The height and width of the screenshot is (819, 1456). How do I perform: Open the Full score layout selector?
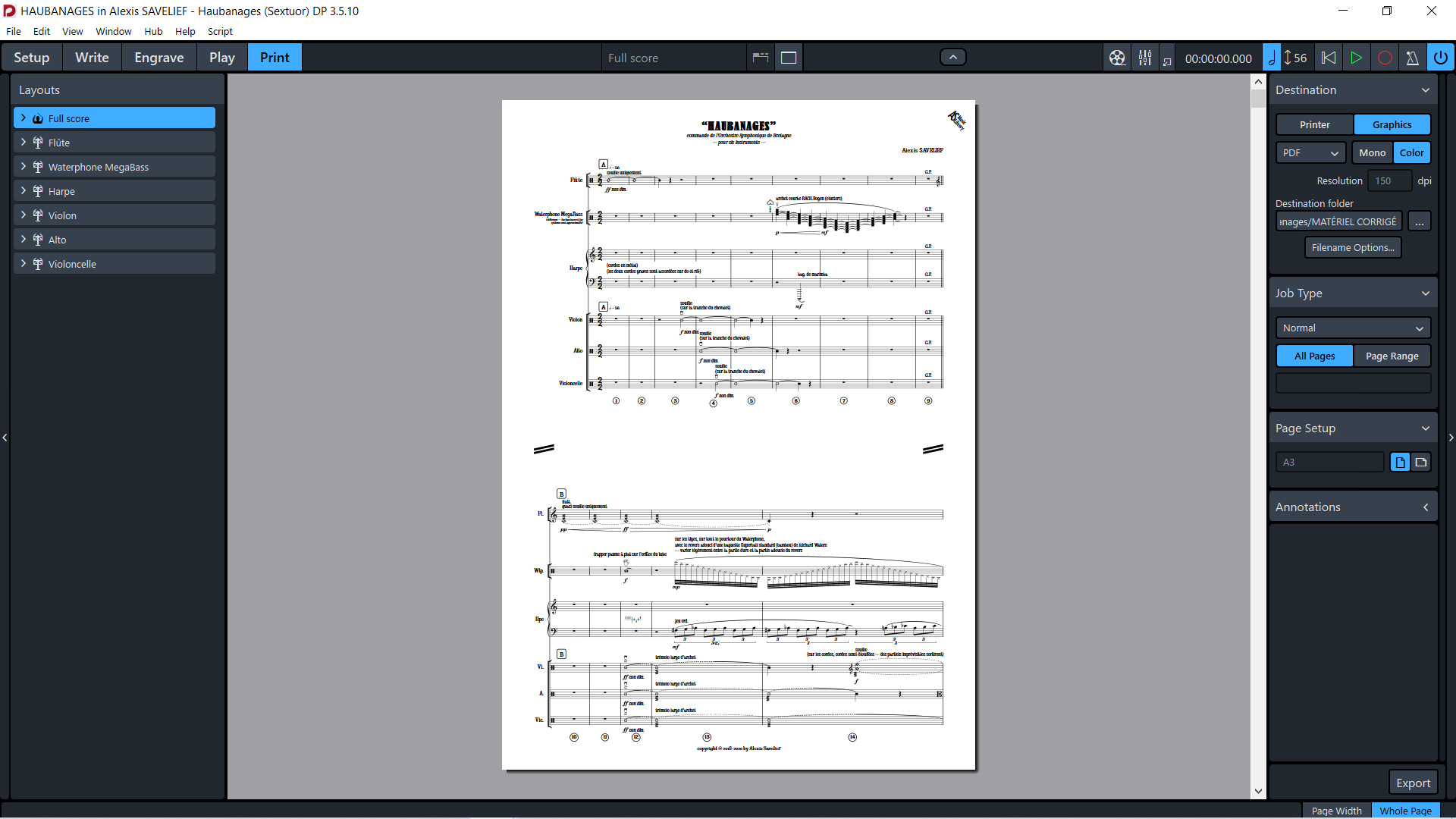coord(675,58)
